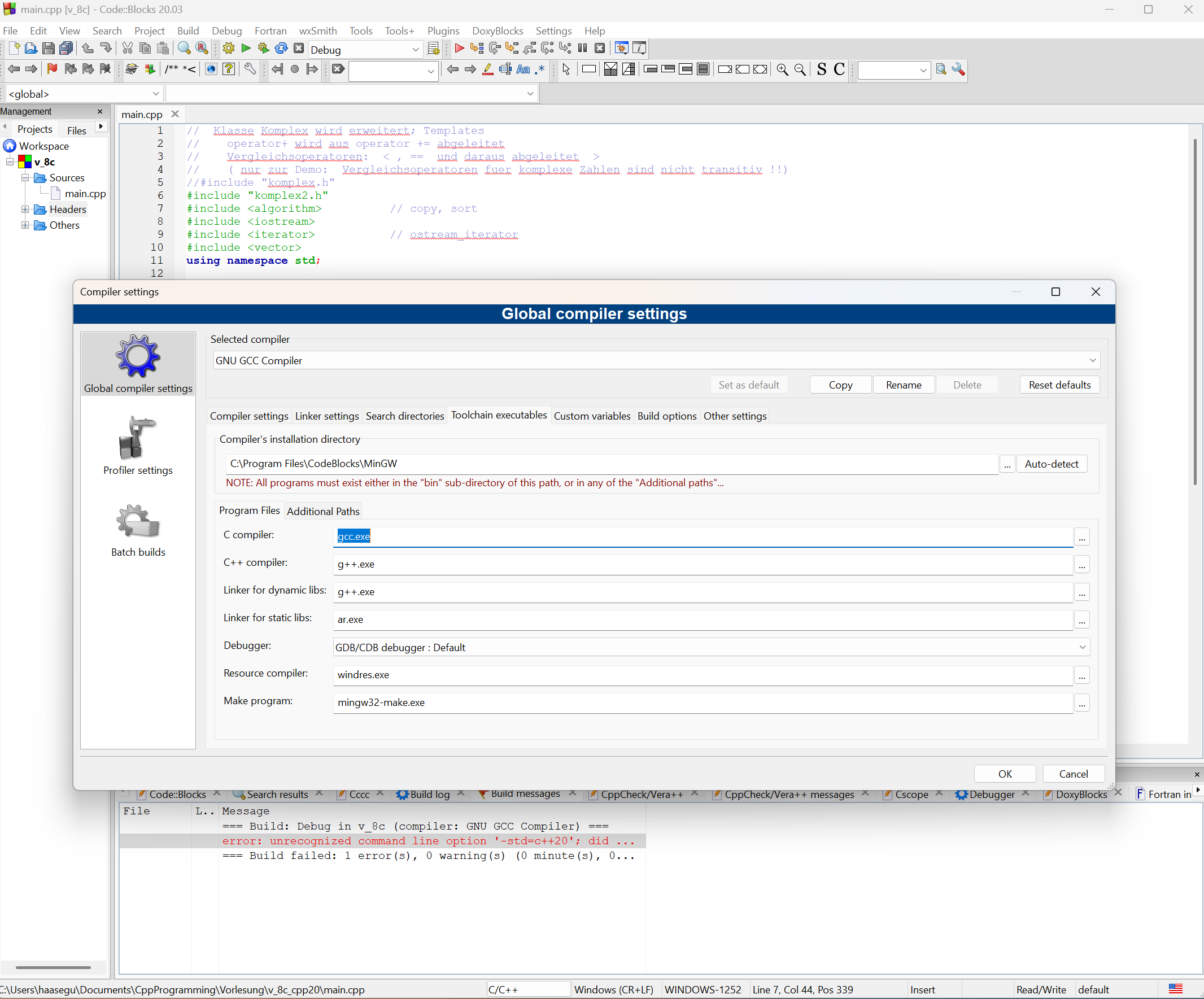Toggle bookmark with the red flag icon
1204x999 pixels.
[52, 69]
